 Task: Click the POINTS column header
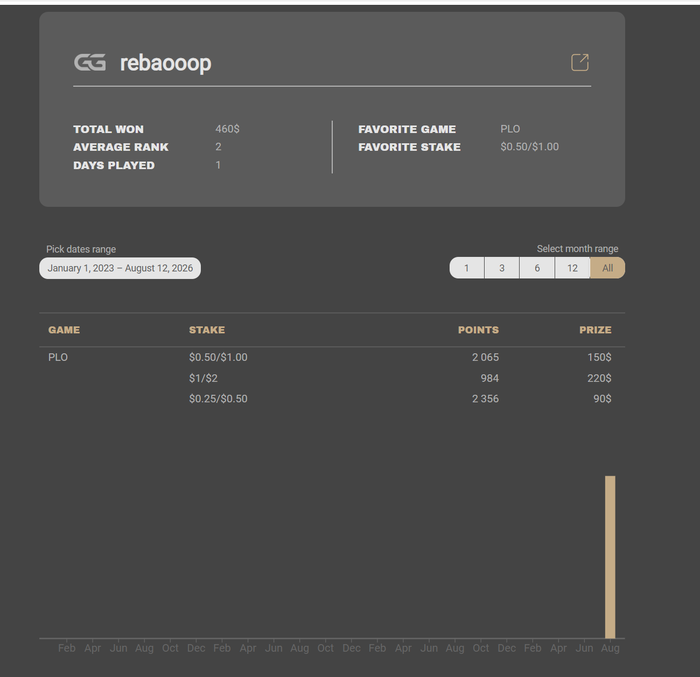click(478, 330)
